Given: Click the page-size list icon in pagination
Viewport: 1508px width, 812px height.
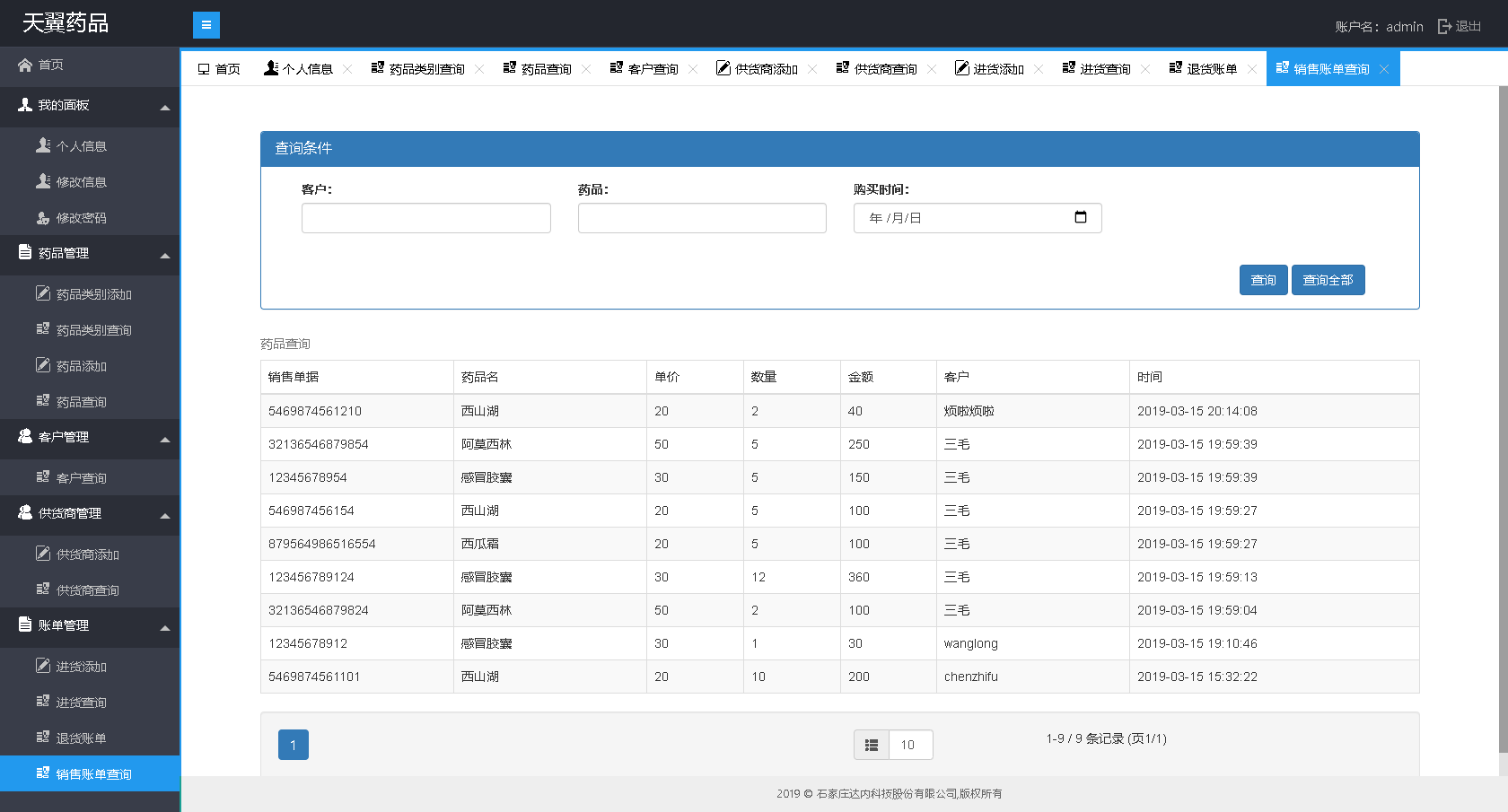Looking at the screenshot, I should click(872, 745).
